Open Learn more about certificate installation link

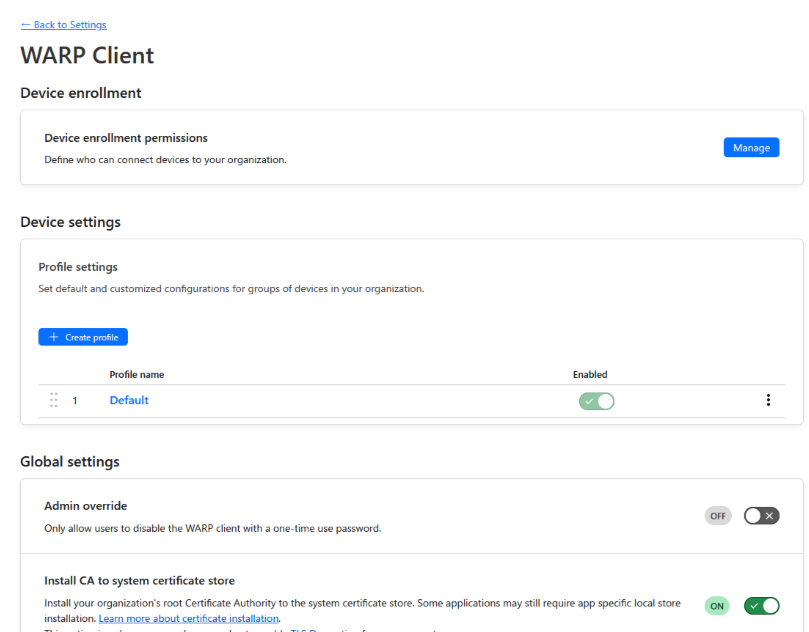point(188,618)
